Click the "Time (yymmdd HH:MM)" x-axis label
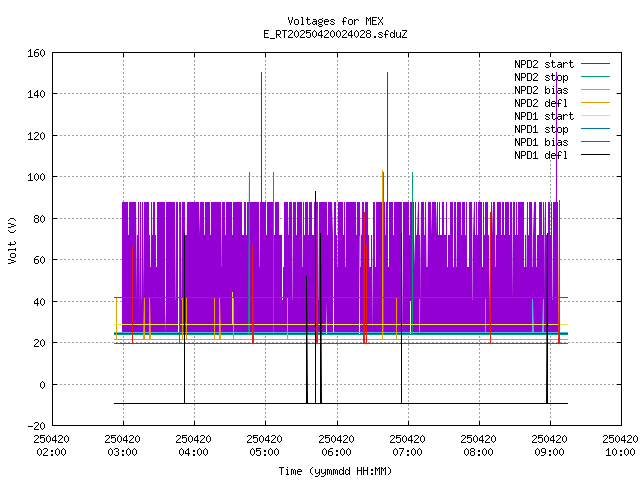The image size is (640, 480). (335, 470)
